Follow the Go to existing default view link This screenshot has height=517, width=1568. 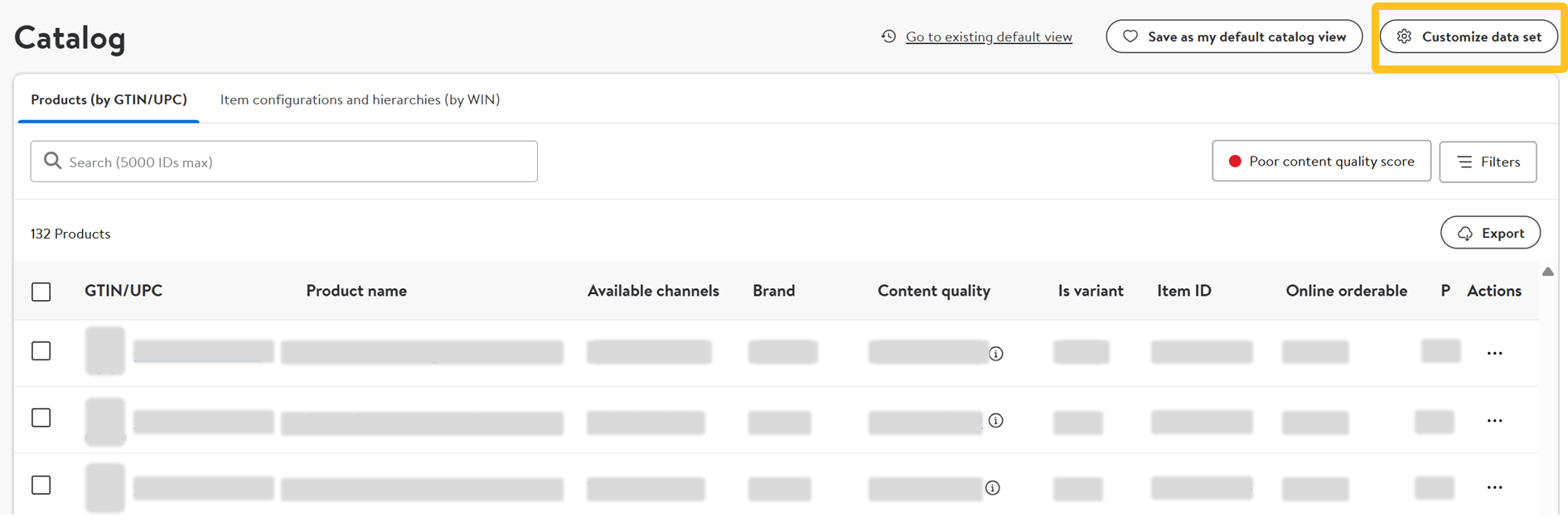click(x=989, y=36)
